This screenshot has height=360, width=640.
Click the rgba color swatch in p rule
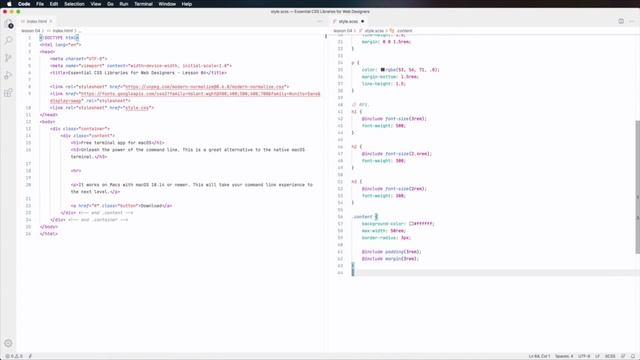coord(382,70)
